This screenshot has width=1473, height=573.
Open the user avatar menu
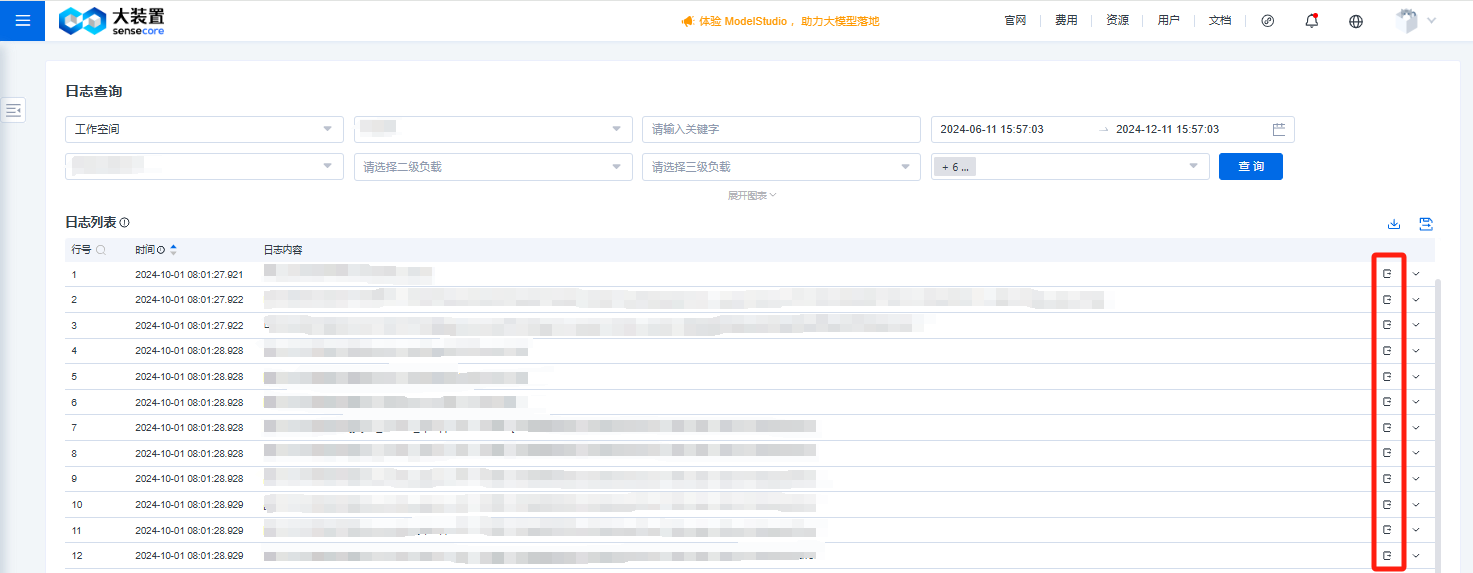click(x=1407, y=21)
